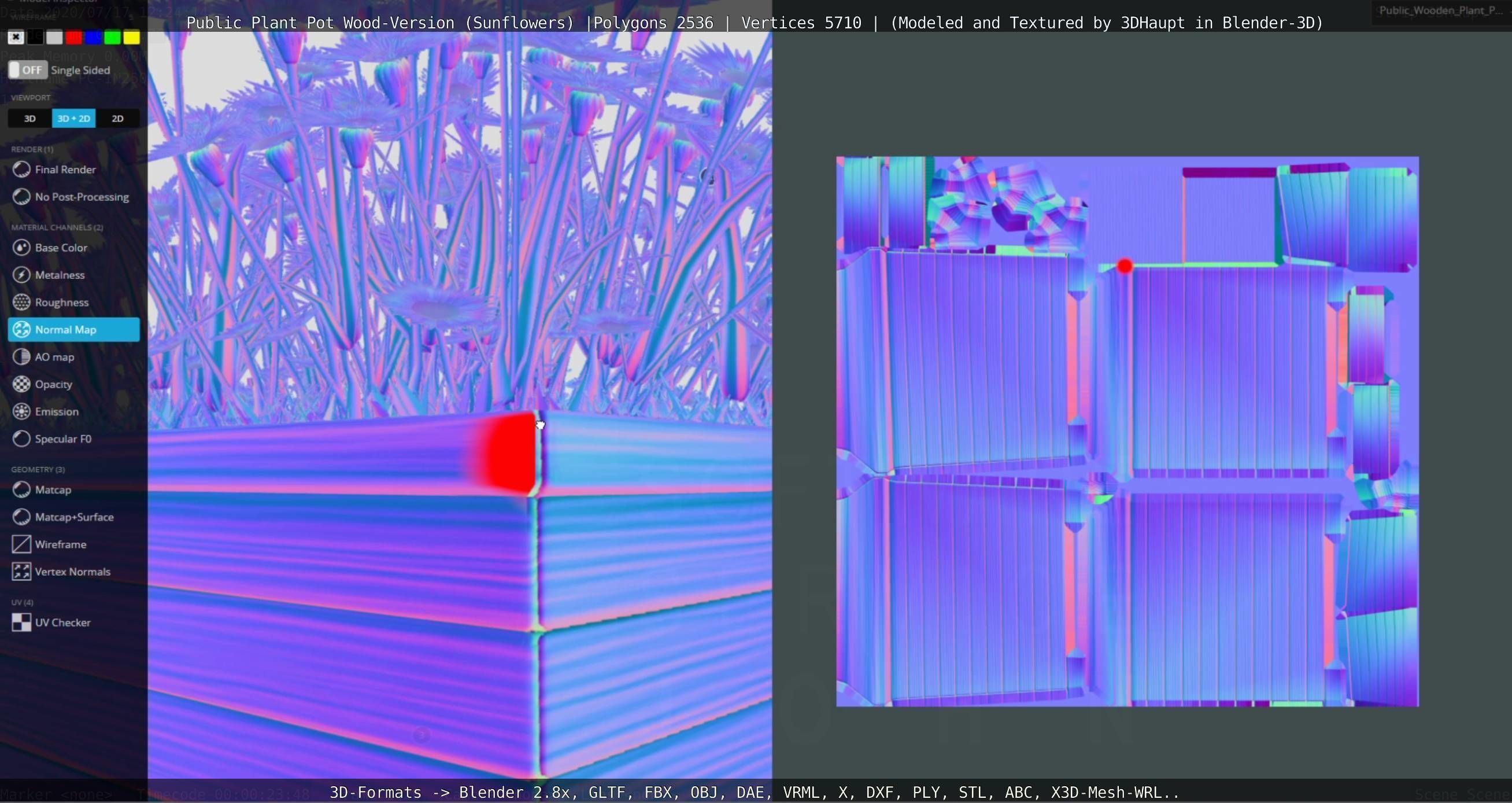The height and width of the screenshot is (803, 1512).
Task: Select the Emission channel icon
Action: (x=22, y=411)
